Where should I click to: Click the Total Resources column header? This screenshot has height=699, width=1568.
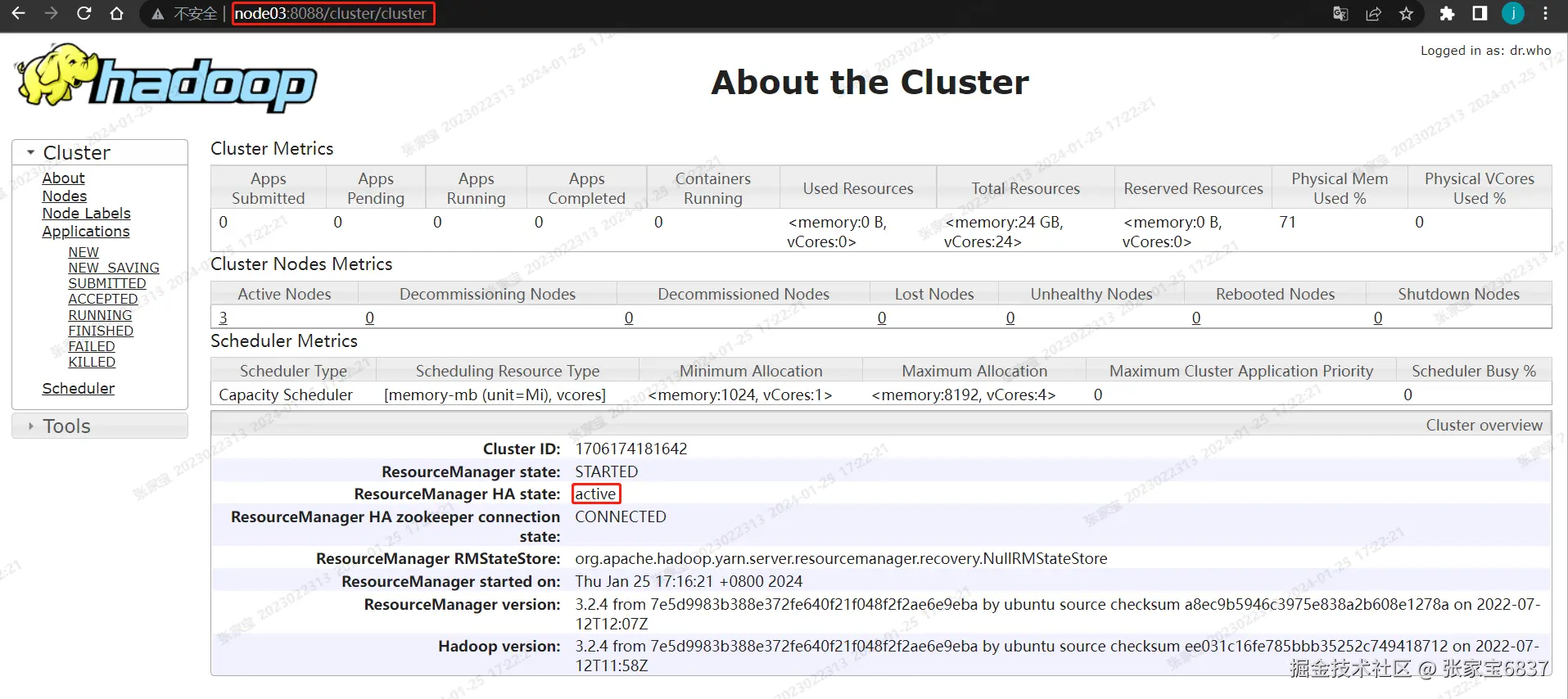click(x=1025, y=188)
